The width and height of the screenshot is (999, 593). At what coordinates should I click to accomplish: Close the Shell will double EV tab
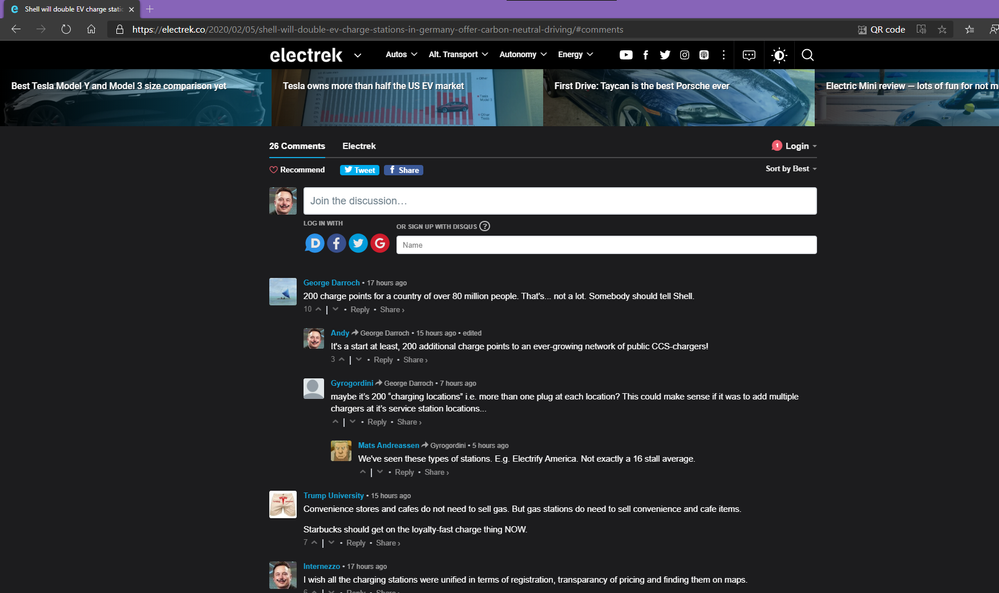[131, 9]
